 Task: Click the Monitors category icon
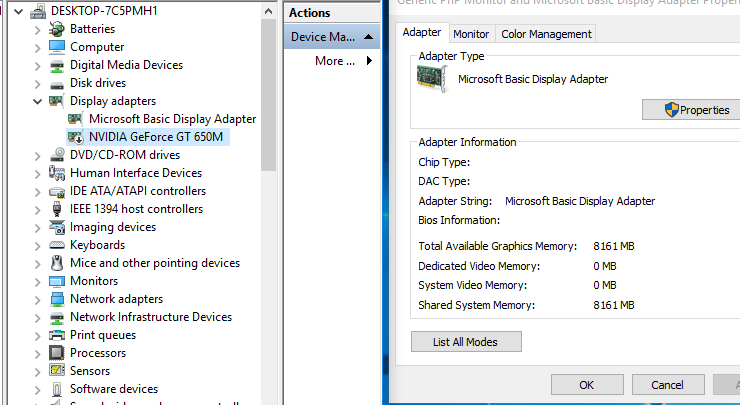click(x=57, y=281)
